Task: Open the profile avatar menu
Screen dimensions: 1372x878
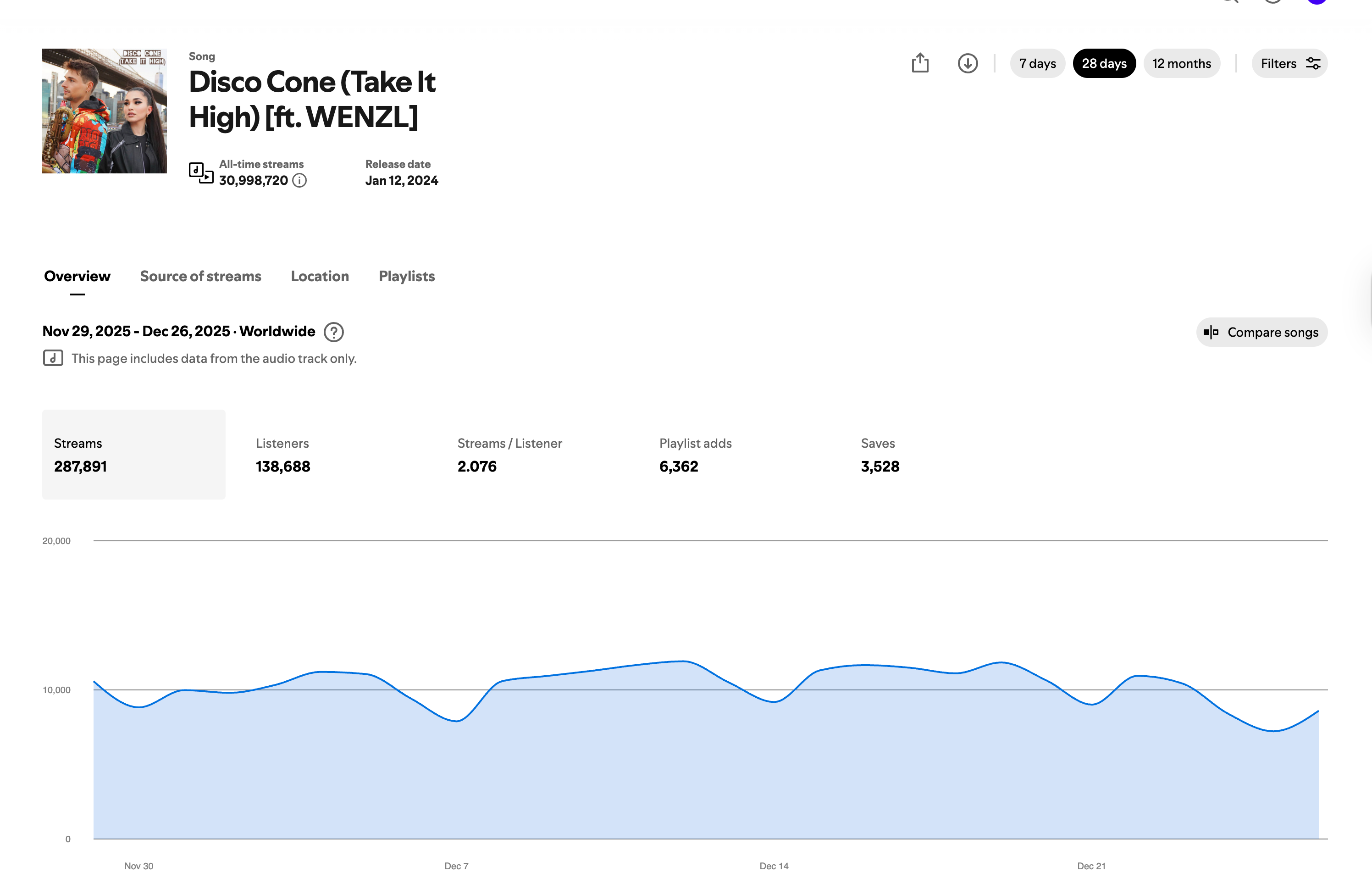Action: tap(1317, 3)
